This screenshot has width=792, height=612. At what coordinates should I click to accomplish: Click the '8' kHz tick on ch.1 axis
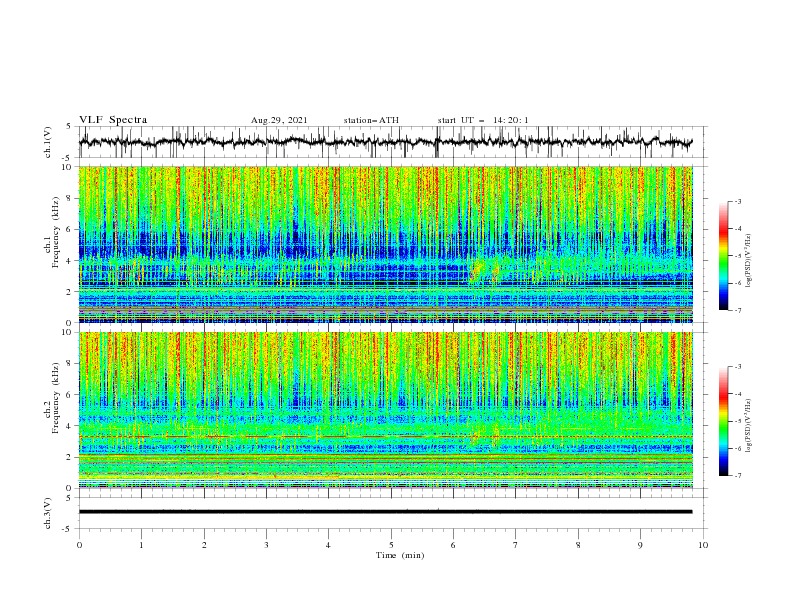(70, 198)
